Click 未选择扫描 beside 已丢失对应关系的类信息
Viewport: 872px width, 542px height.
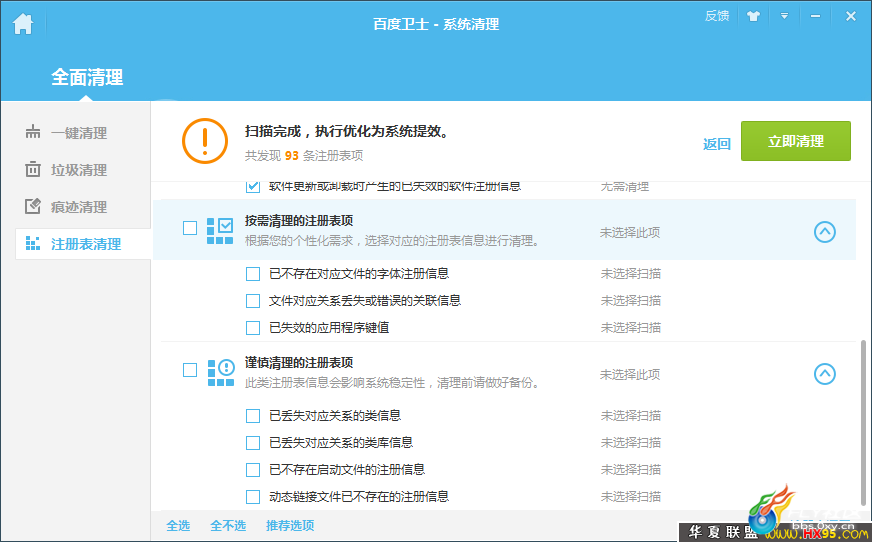click(631, 416)
